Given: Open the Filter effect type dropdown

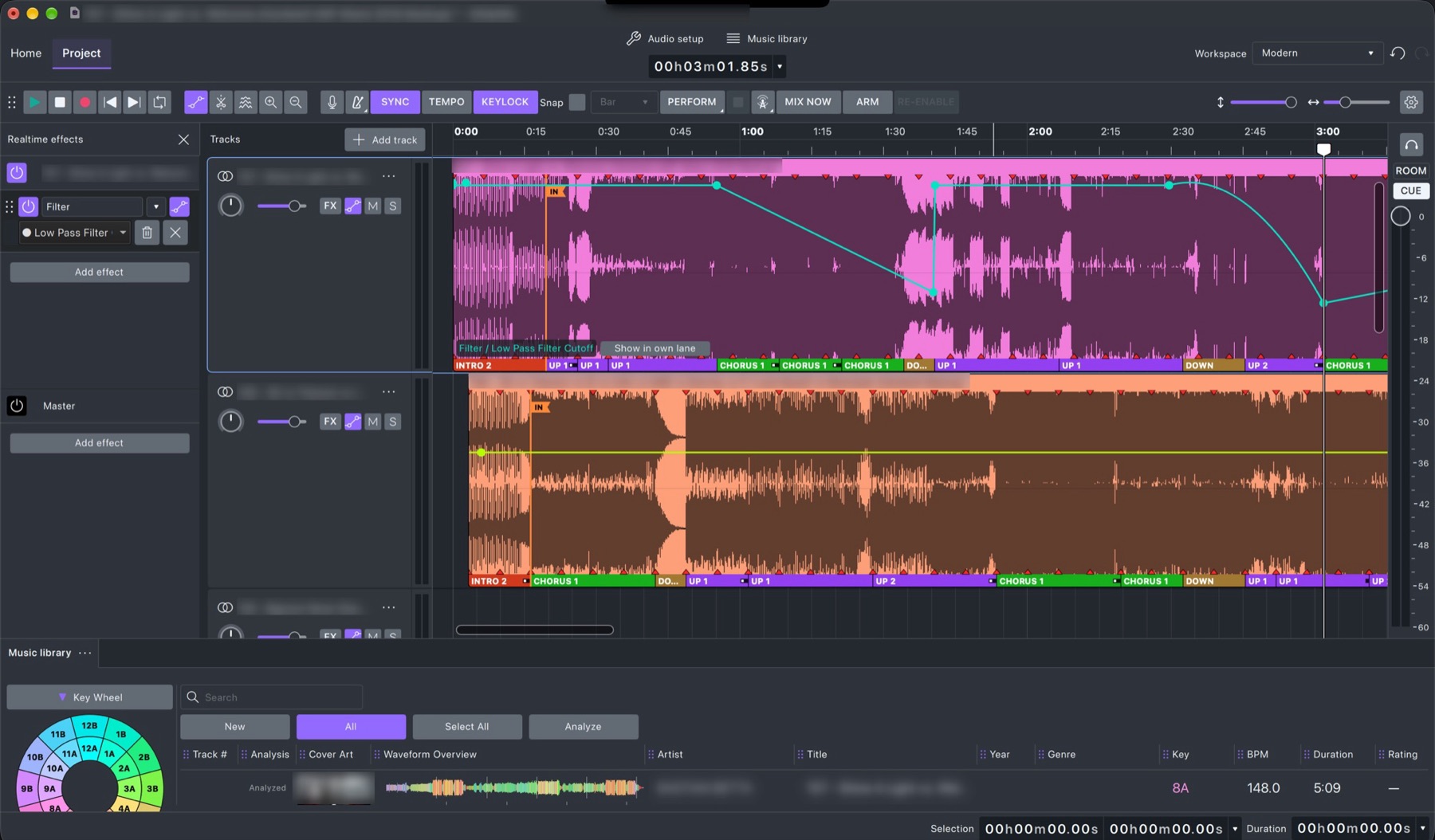Looking at the screenshot, I should [x=156, y=206].
